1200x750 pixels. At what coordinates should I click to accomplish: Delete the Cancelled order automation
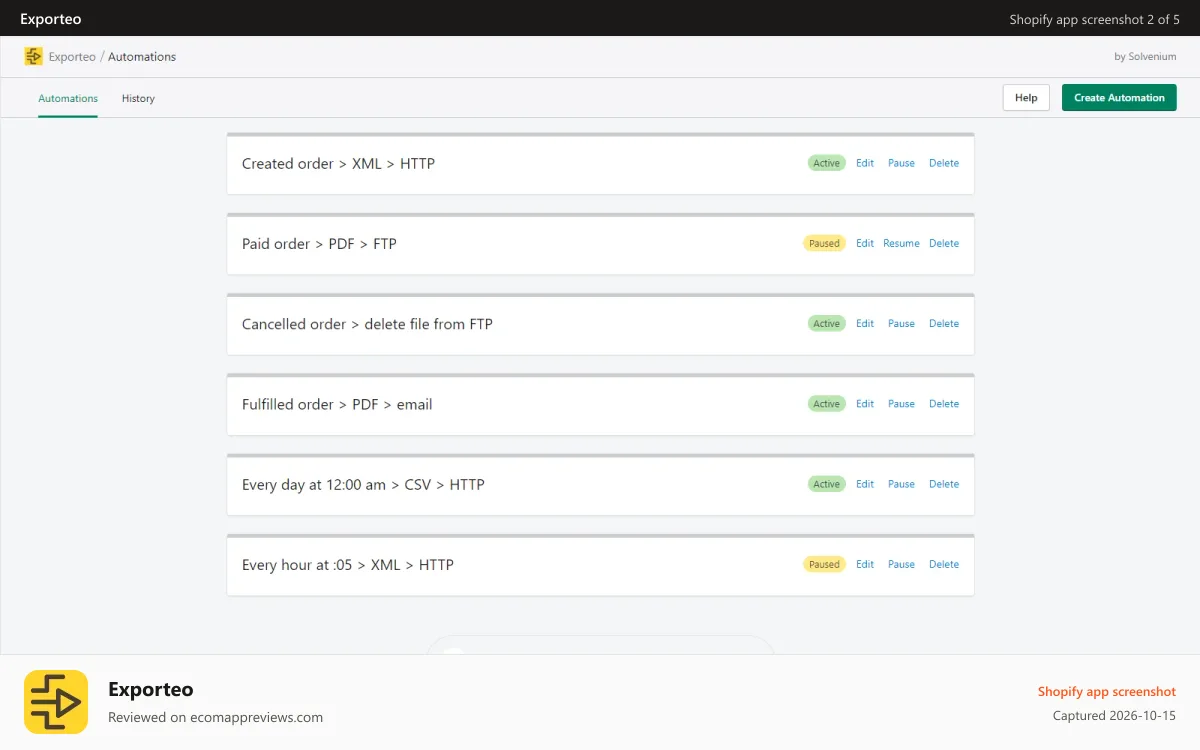944,323
